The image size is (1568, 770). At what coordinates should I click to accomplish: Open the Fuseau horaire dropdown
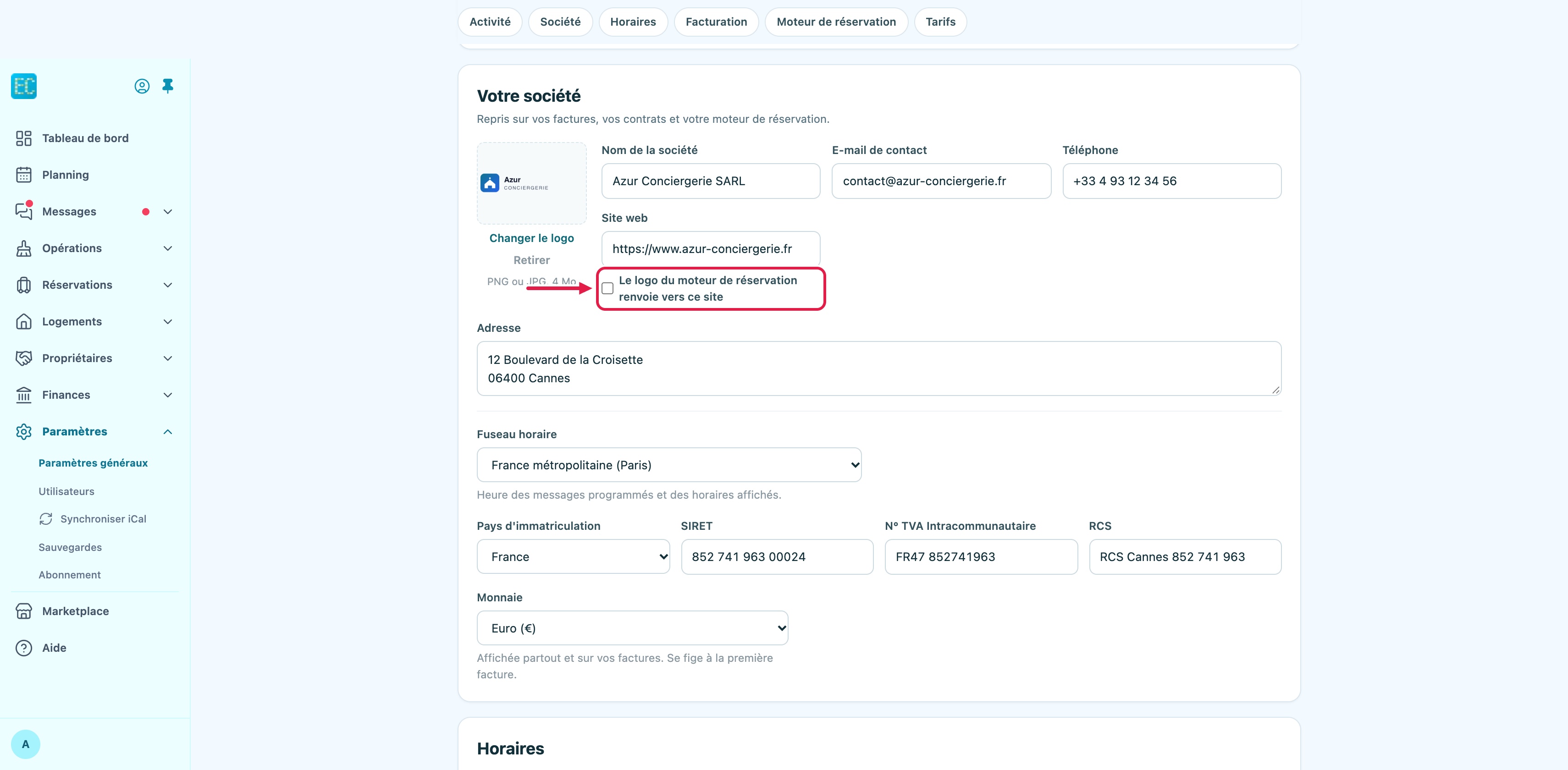(x=669, y=465)
